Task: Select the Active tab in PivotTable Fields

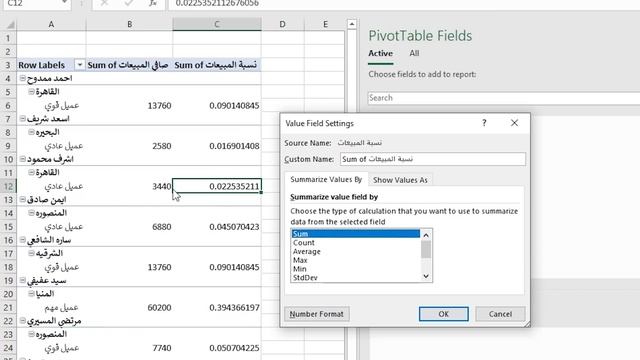Action: click(x=380, y=53)
